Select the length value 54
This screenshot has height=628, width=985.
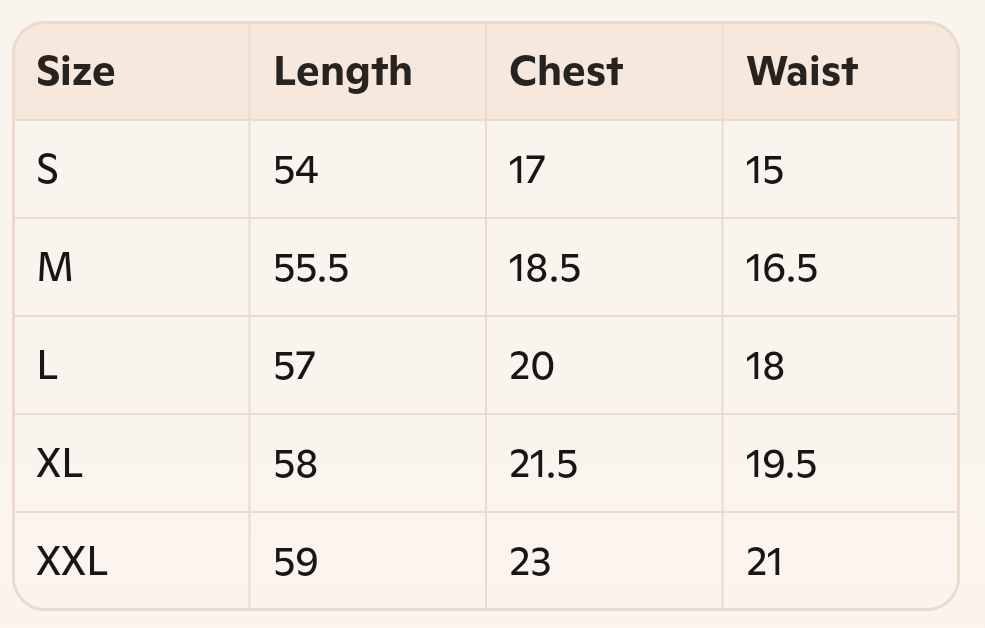[x=296, y=170]
